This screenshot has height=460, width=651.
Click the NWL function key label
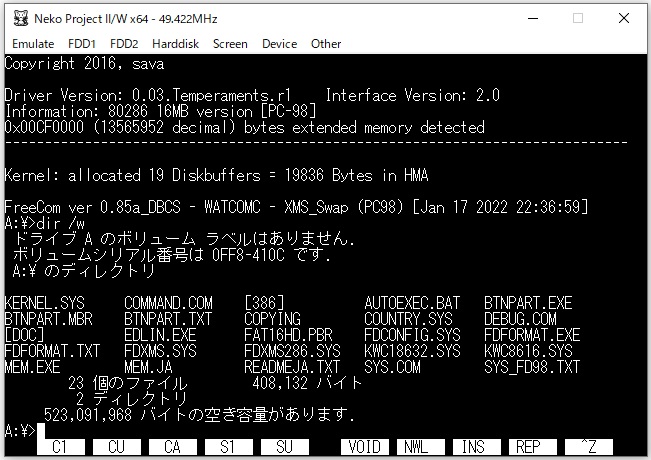421,447
